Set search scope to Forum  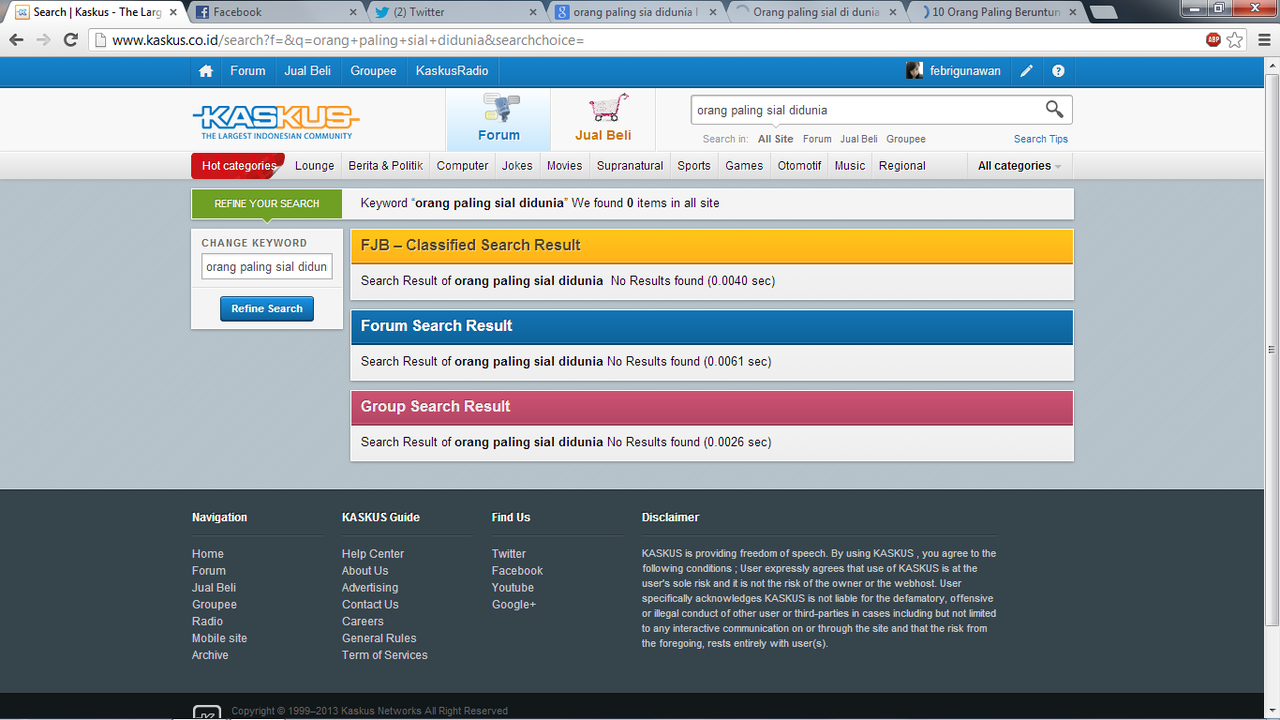[817, 139]
